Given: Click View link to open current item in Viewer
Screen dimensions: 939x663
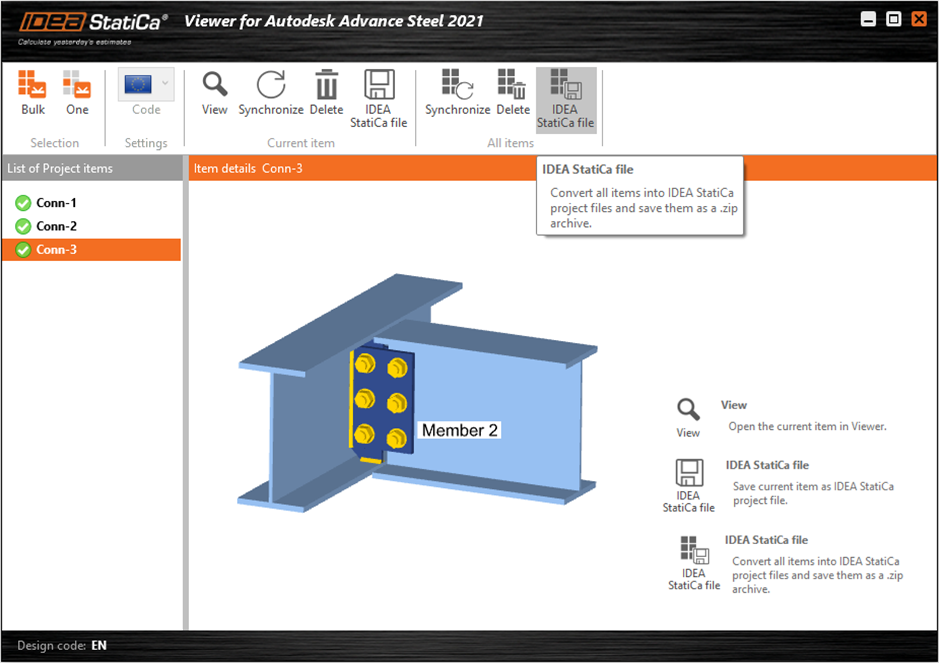Looking at the screenshot, I should tap(733, 404).
